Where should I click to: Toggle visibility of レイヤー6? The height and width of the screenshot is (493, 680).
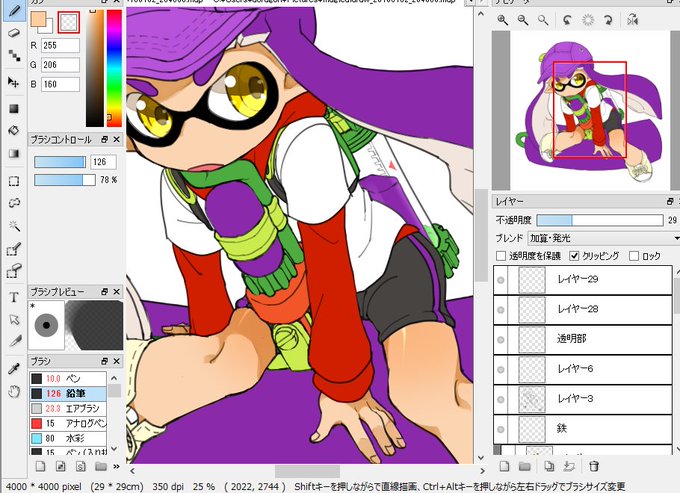[501, 369]
